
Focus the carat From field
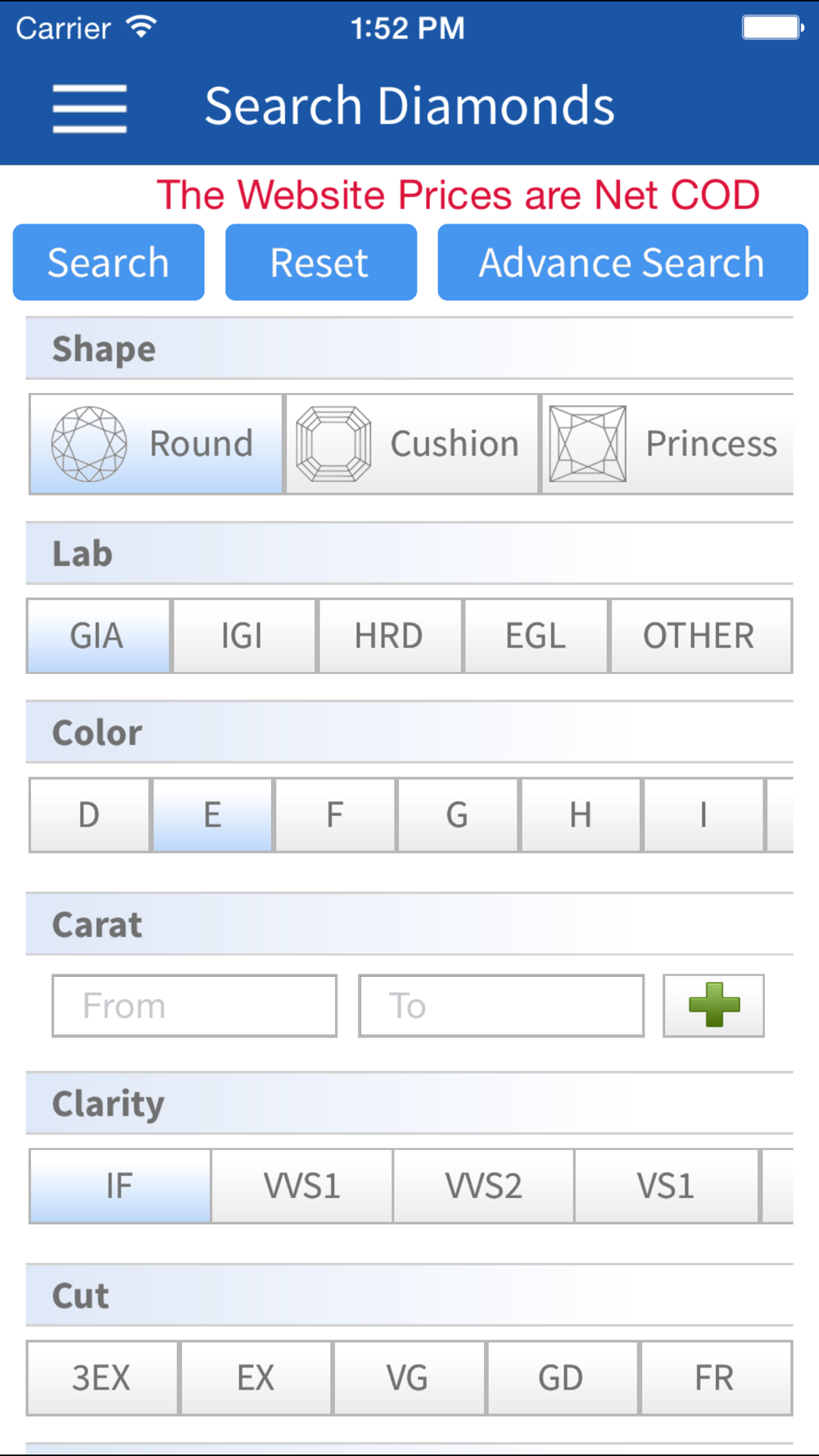tap(195, 1006)
